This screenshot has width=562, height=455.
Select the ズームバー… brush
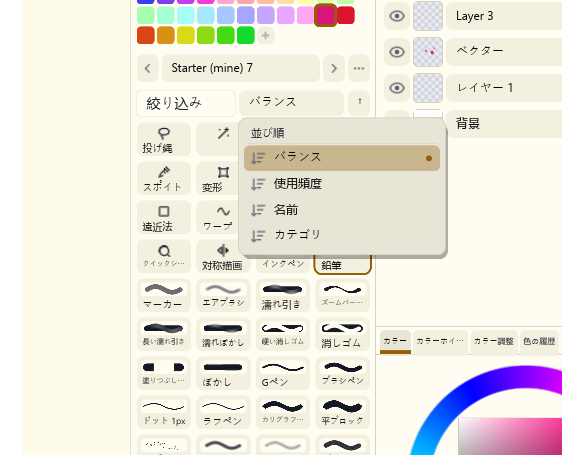(x=342, y=295)
